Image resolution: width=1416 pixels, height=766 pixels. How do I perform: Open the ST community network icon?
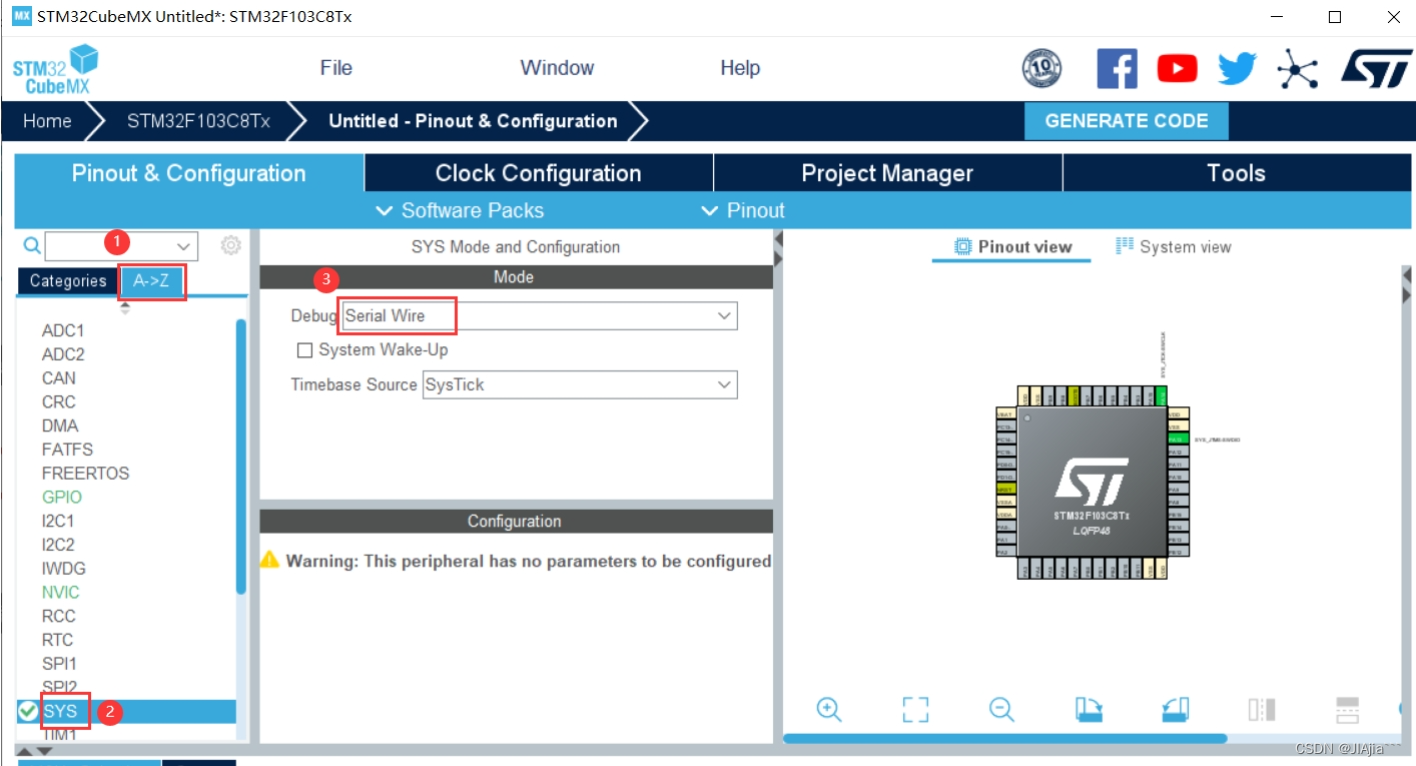1297,69
